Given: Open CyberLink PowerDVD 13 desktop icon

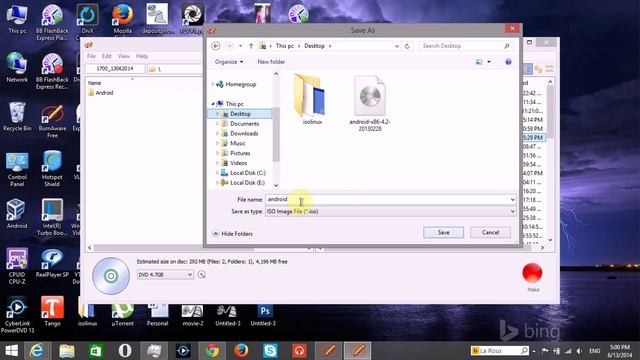Looking at the screenshot, I should 17,315.
